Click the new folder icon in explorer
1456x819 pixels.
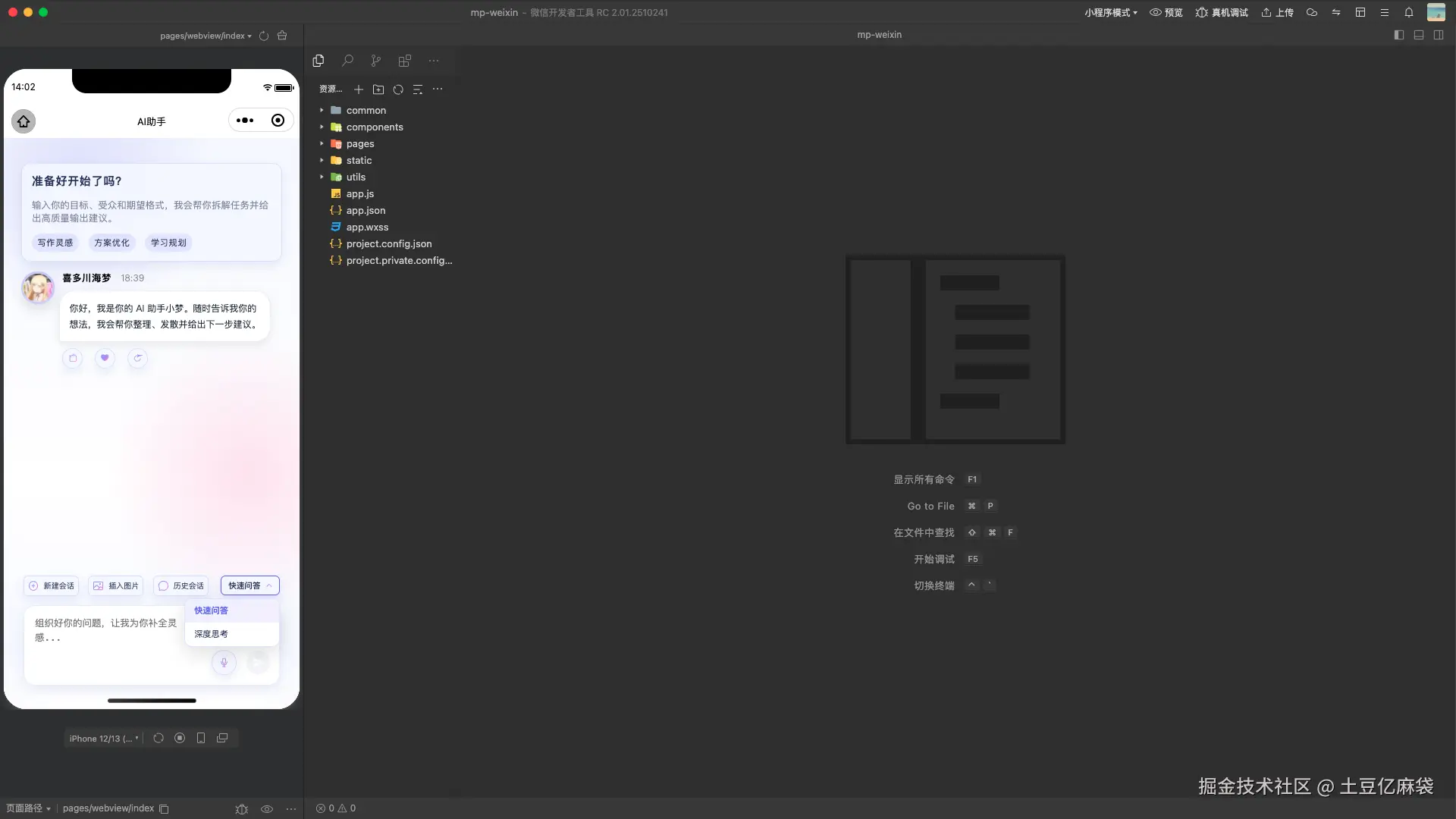pyautogui.click(x=378, y=89)
